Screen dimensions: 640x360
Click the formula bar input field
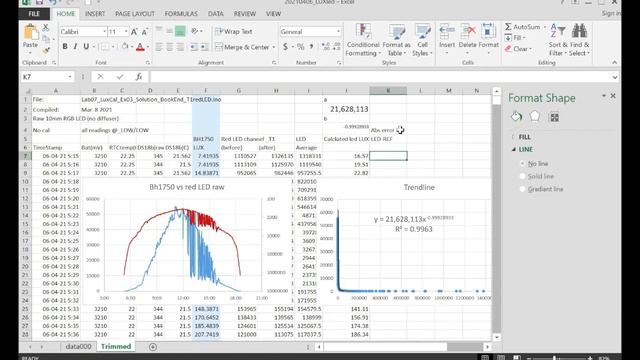point(380,77)
